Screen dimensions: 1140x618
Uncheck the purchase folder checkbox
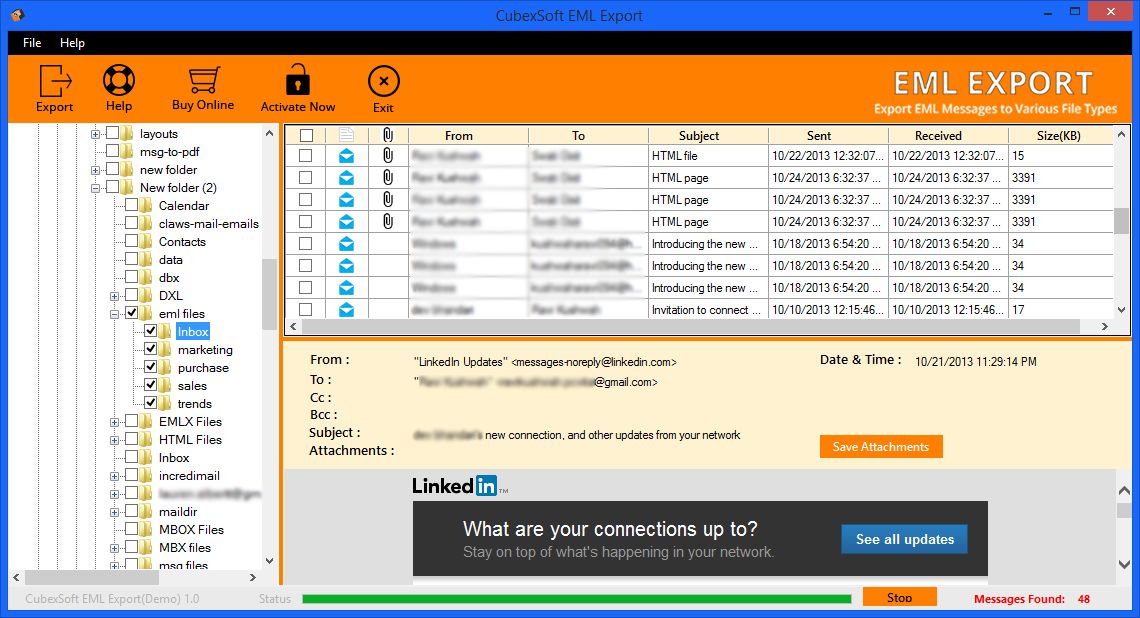150,367
